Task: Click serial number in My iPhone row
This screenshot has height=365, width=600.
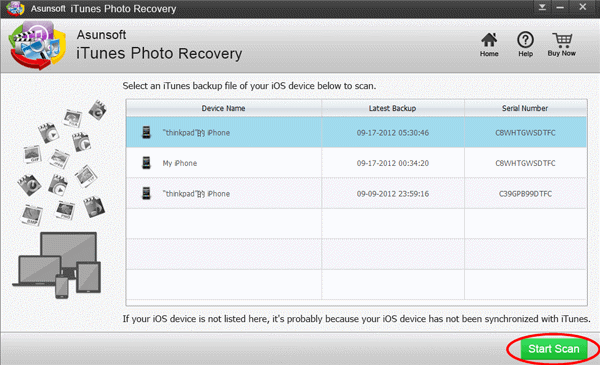Action: click(525, 163)
